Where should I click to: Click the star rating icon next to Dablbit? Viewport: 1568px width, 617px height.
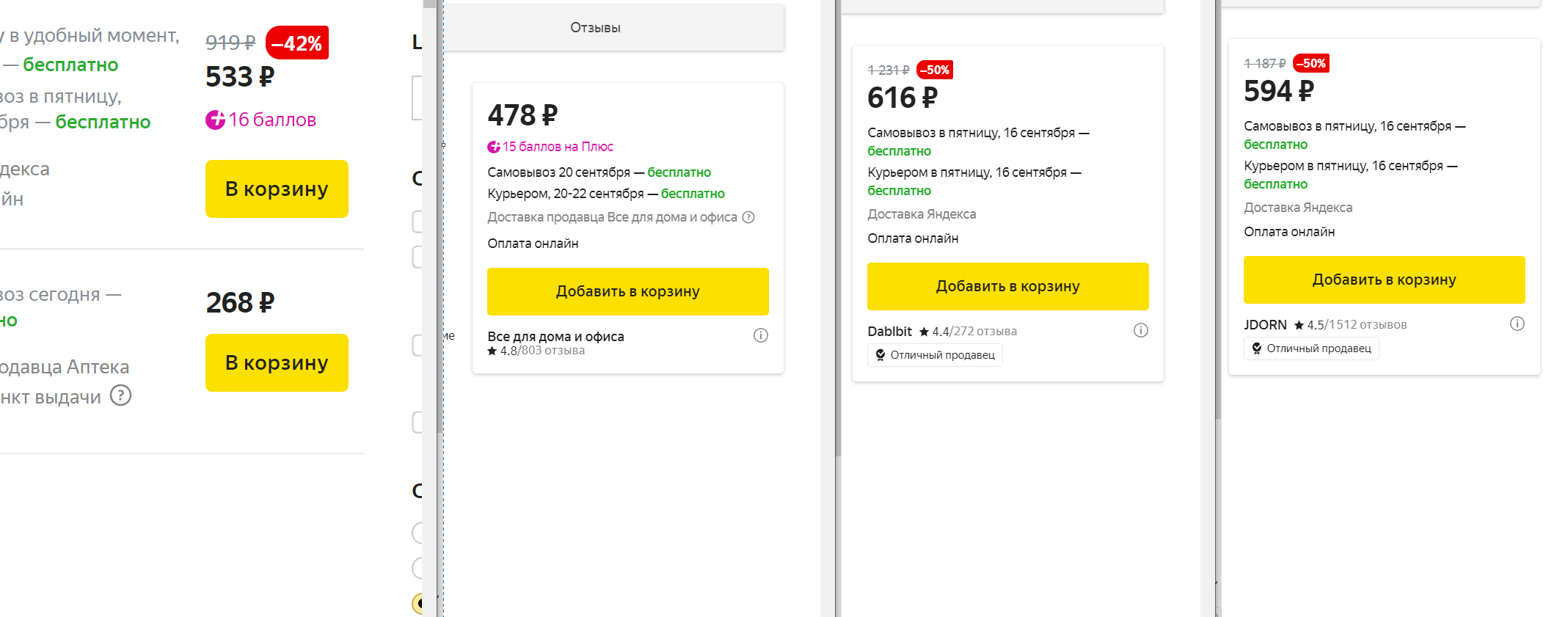pyautogui.click(x=925, y=332)
